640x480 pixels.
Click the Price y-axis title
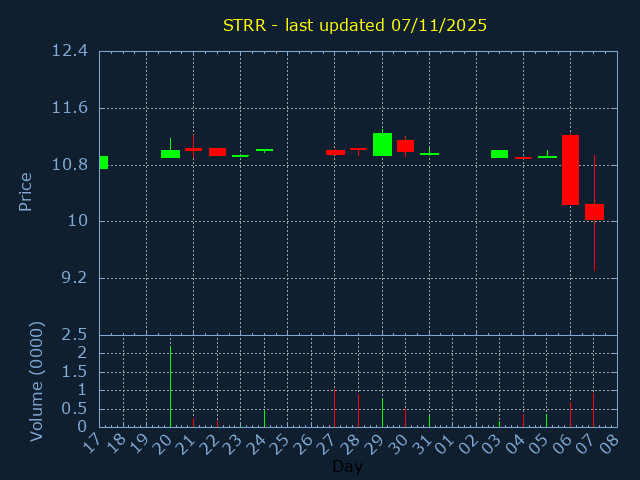pos(26,191)
